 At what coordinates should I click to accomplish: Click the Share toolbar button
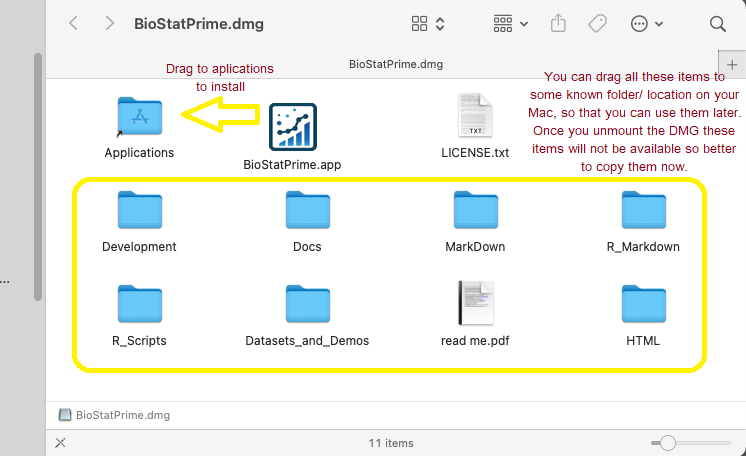click(558, 23)
